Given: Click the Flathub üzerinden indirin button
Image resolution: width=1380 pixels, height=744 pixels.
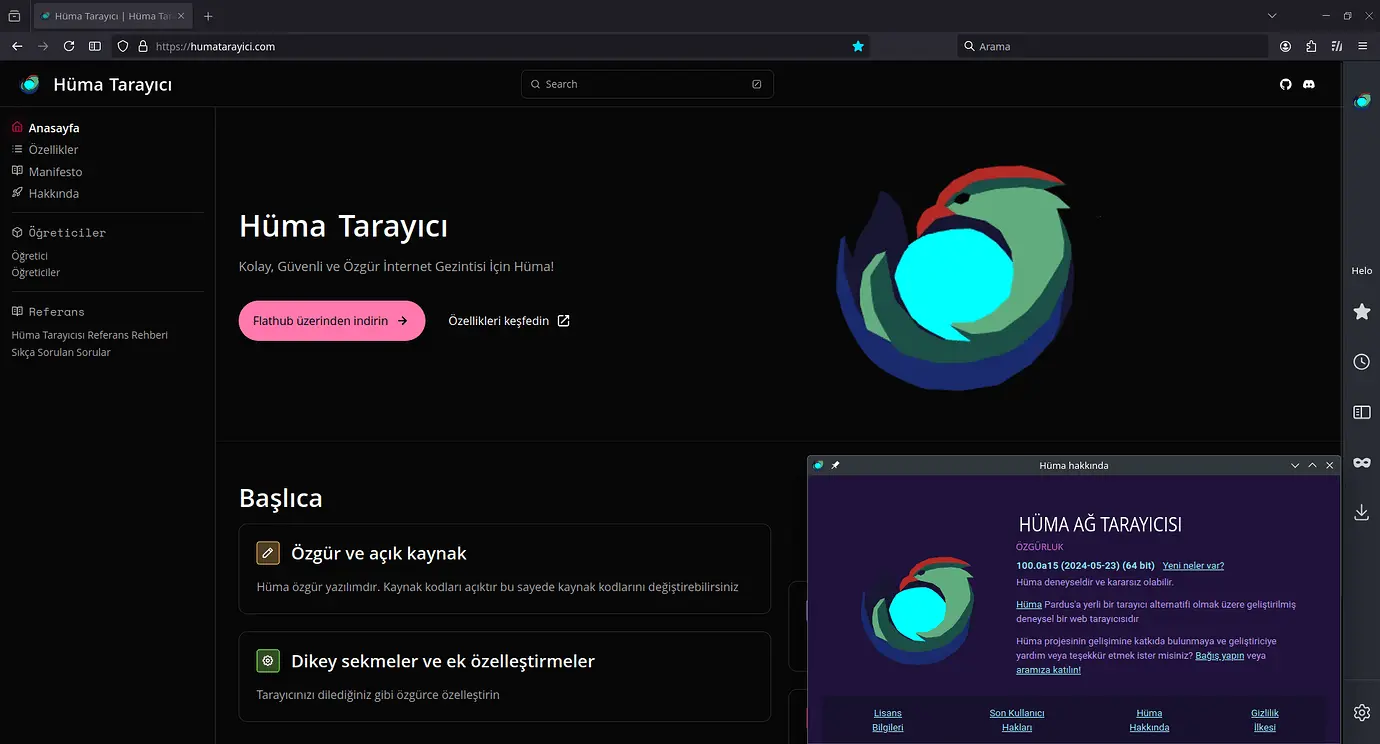Looking at the screenshot, I should tap(332, 321).
